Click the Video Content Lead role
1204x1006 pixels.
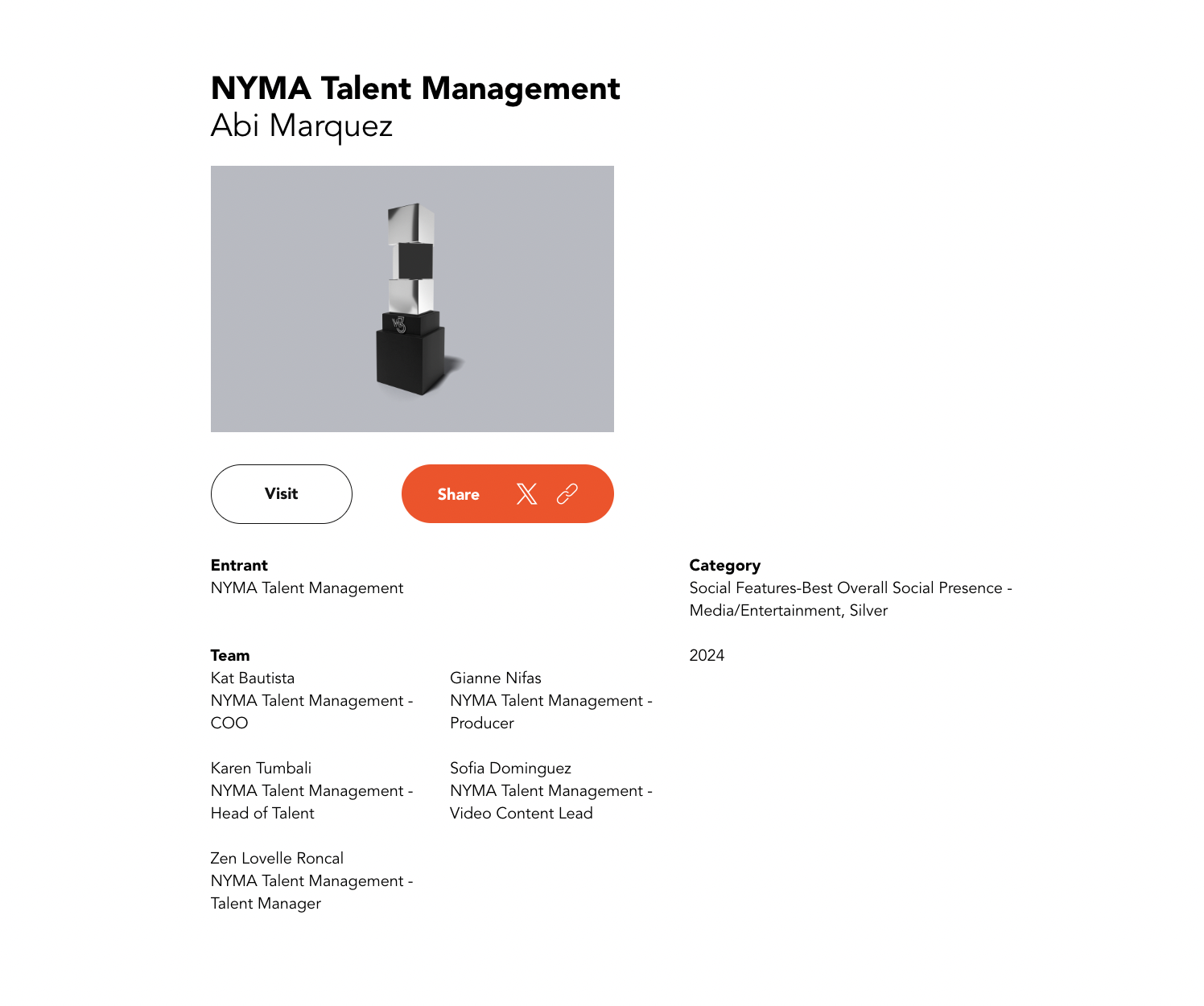[x=522, y=813]
